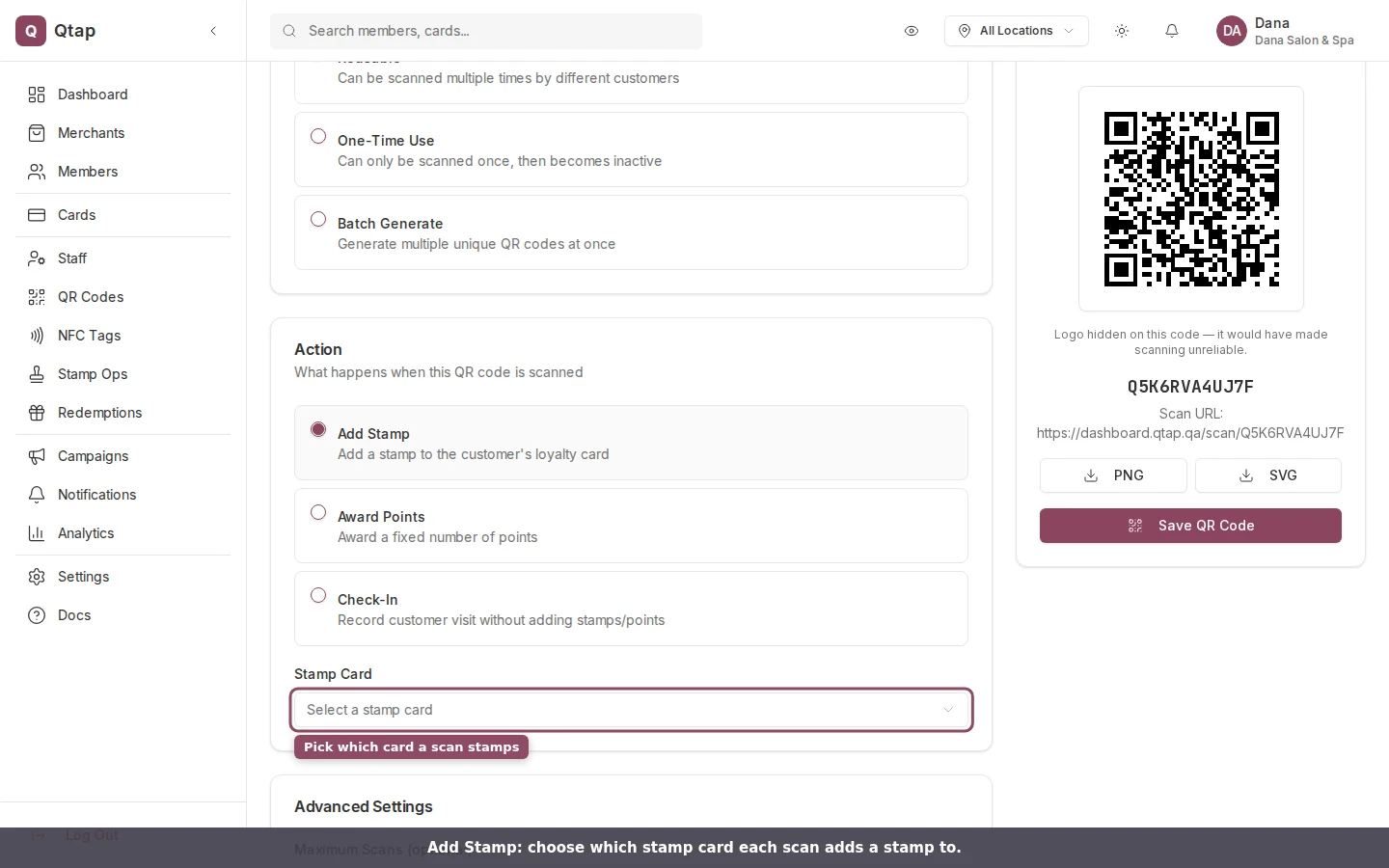The height and width of the screenshot is (868, 1389).
Task: Open header notification bell
Action: [1172, 31]
